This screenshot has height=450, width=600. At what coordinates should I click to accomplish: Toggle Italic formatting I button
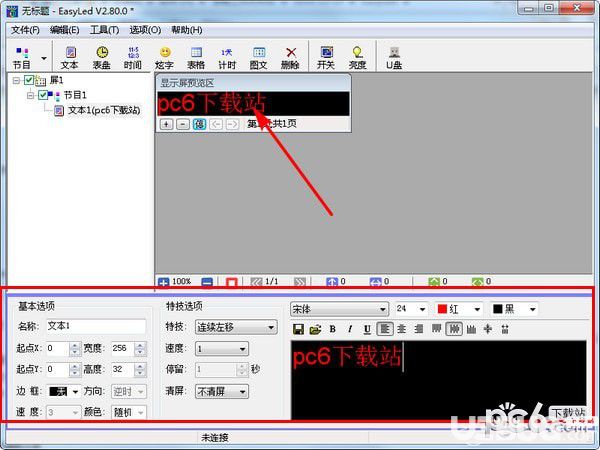tap(350, 329)
